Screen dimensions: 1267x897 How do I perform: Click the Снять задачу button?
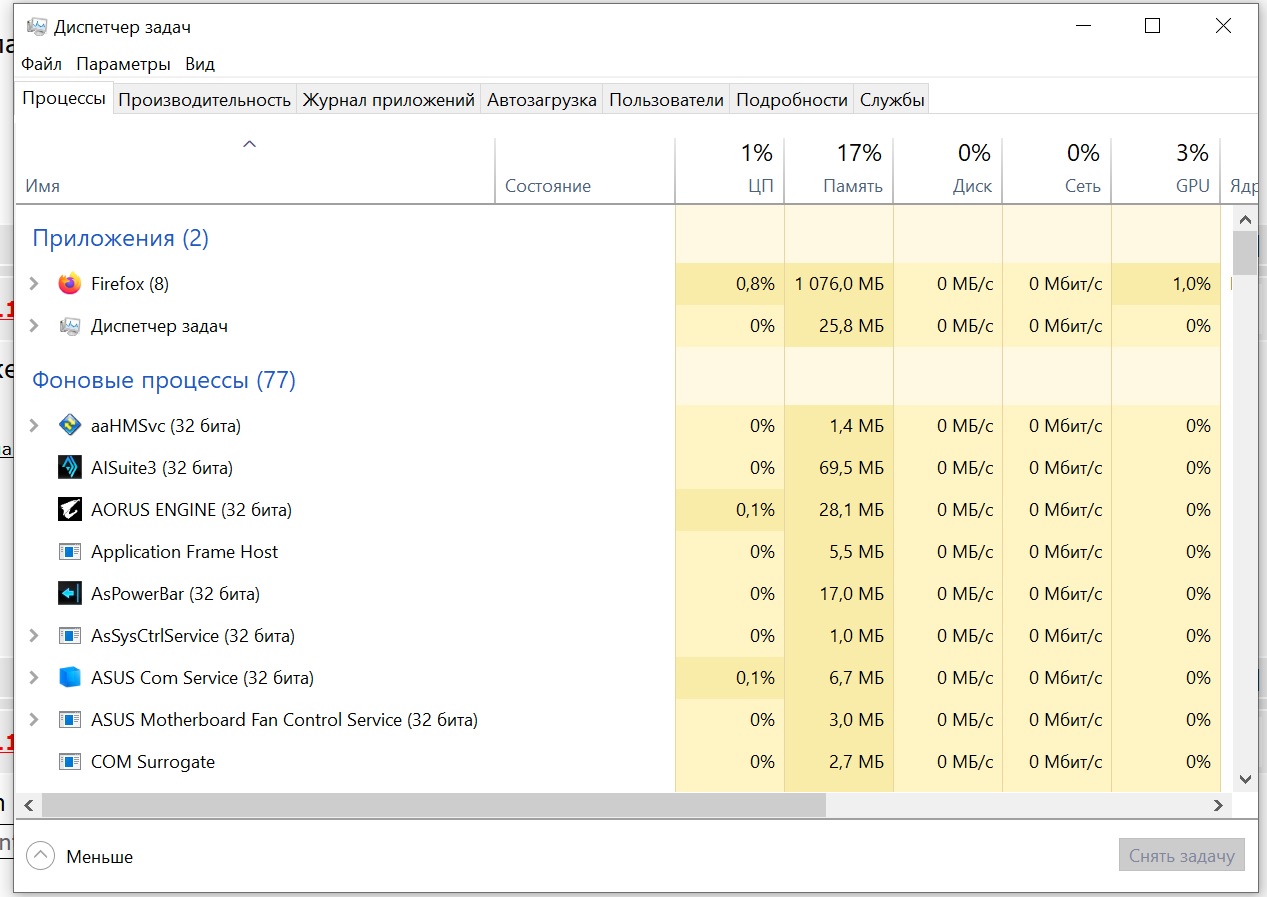[1181, 856]
